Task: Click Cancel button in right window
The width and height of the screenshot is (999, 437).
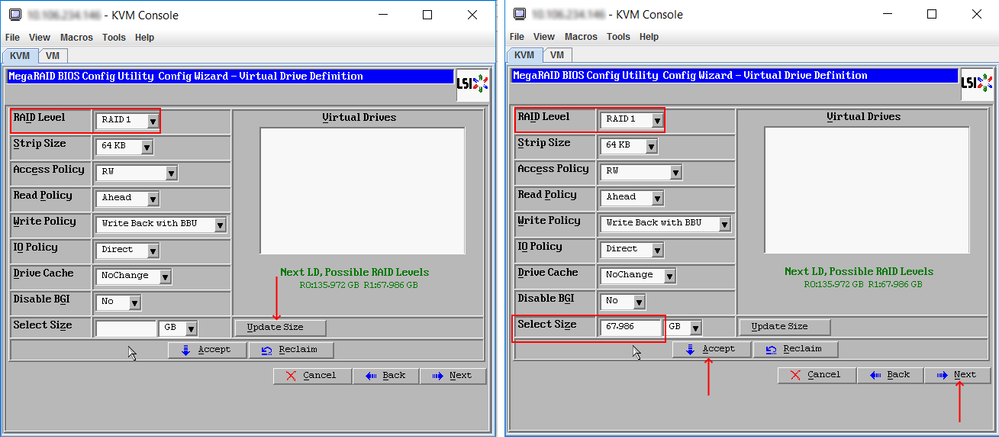Action: pyautogui.click(x=817, y=375)
